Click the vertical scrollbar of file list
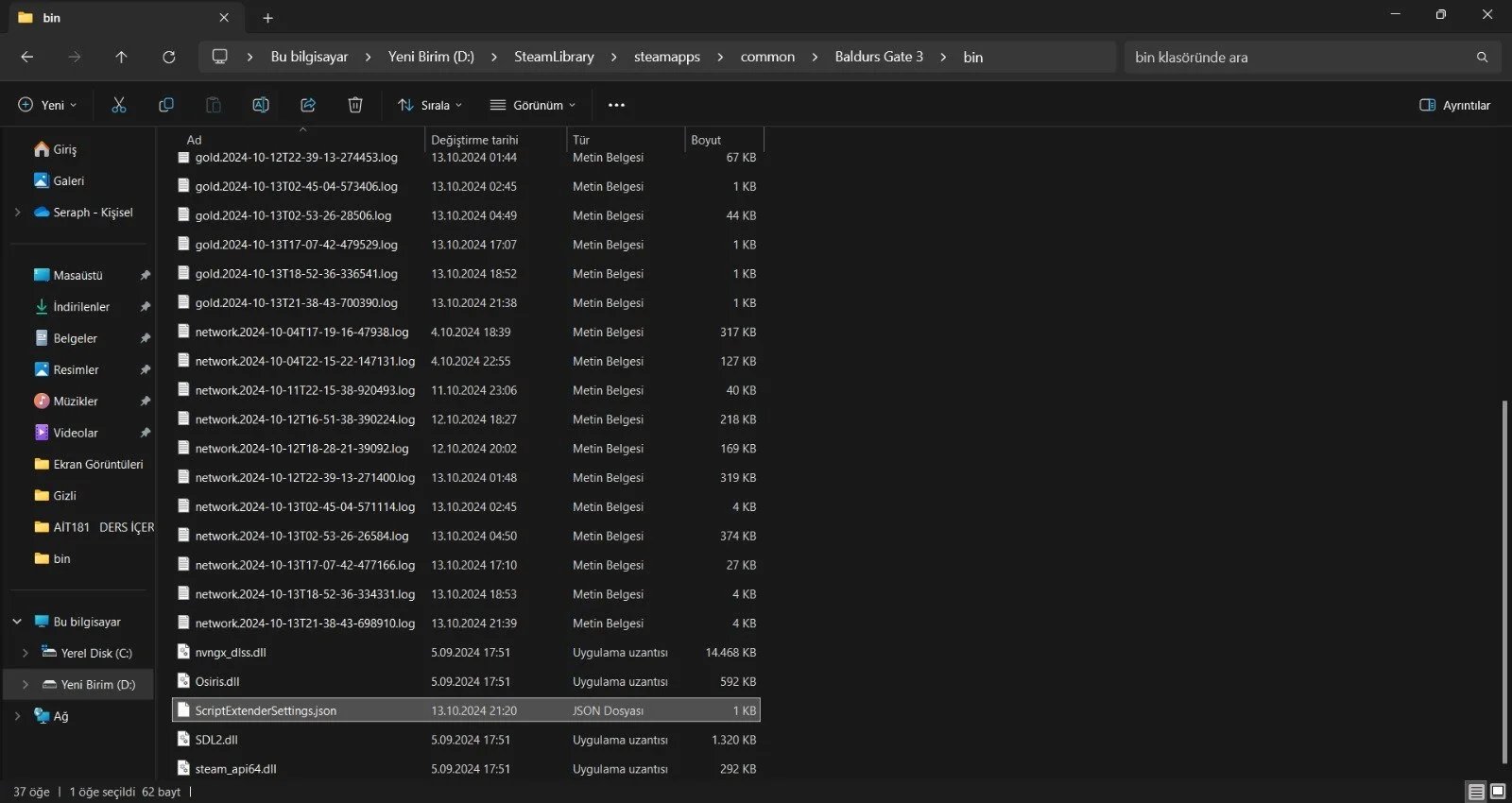The image size is (1512, 803). pos(1504,581)
